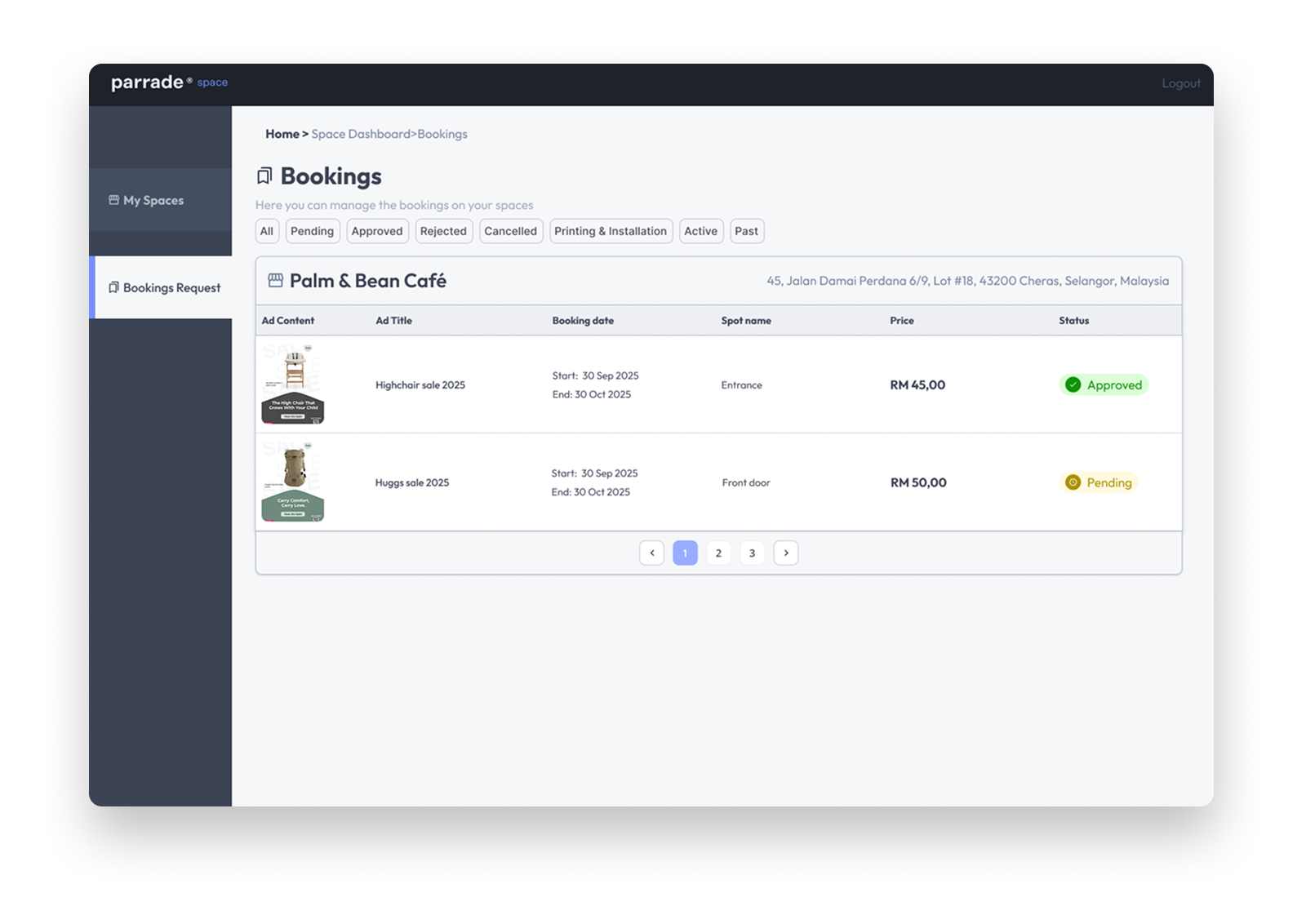The image size is (1306, 924).
Task: Click the 'Here you can manage' subtitle
Action: 394,205
